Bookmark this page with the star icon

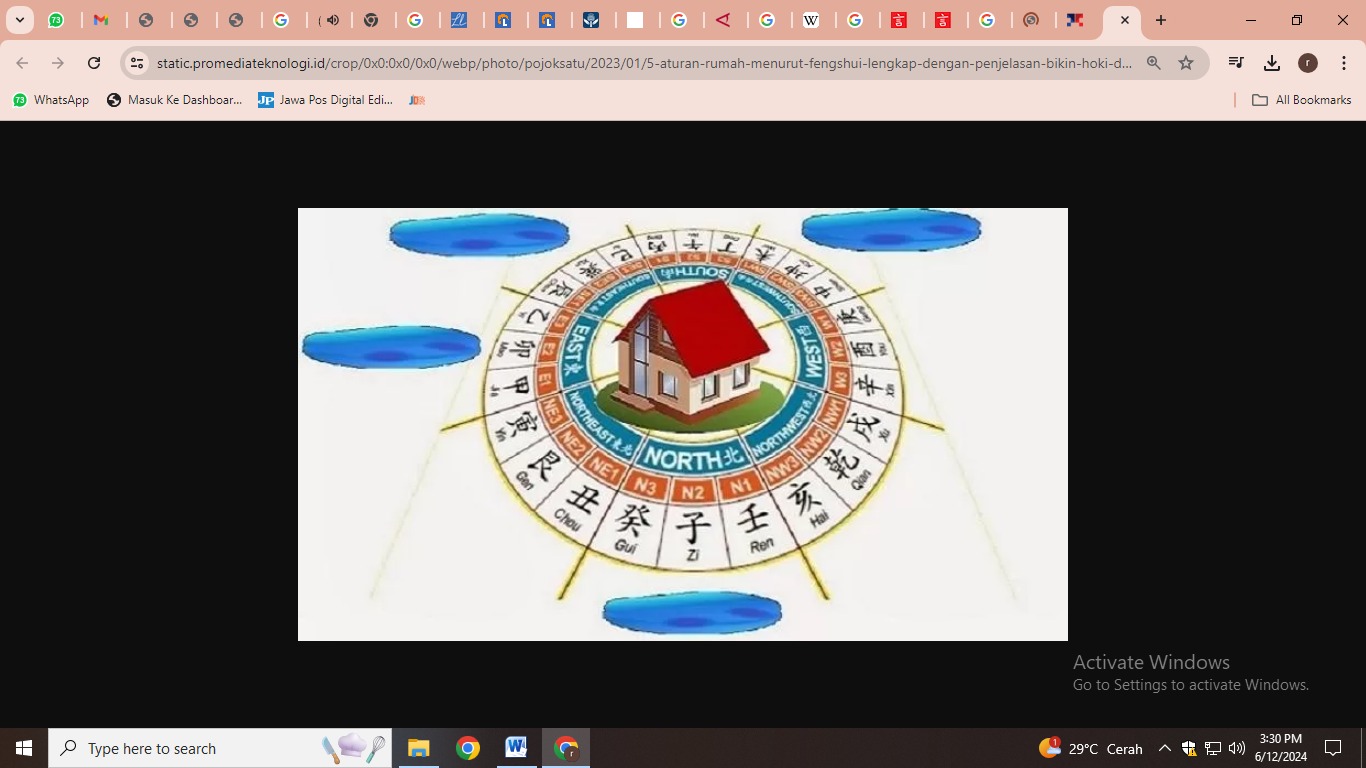click(1186, 63)
